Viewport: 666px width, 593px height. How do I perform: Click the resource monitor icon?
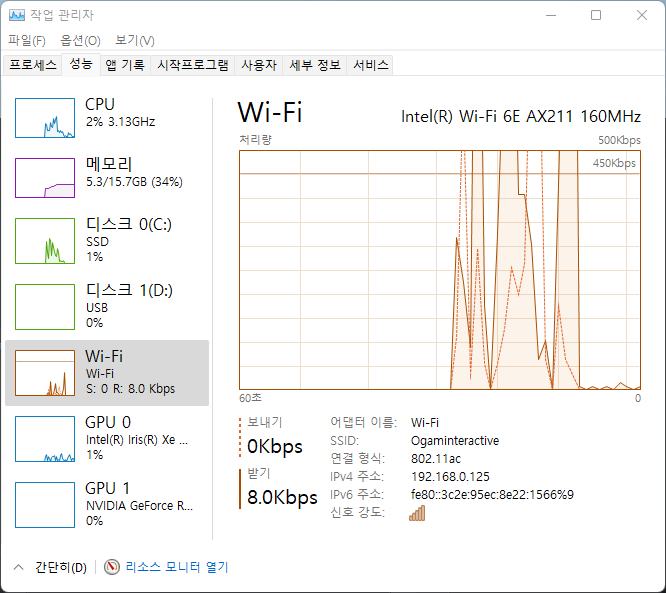tap(112, 567)
